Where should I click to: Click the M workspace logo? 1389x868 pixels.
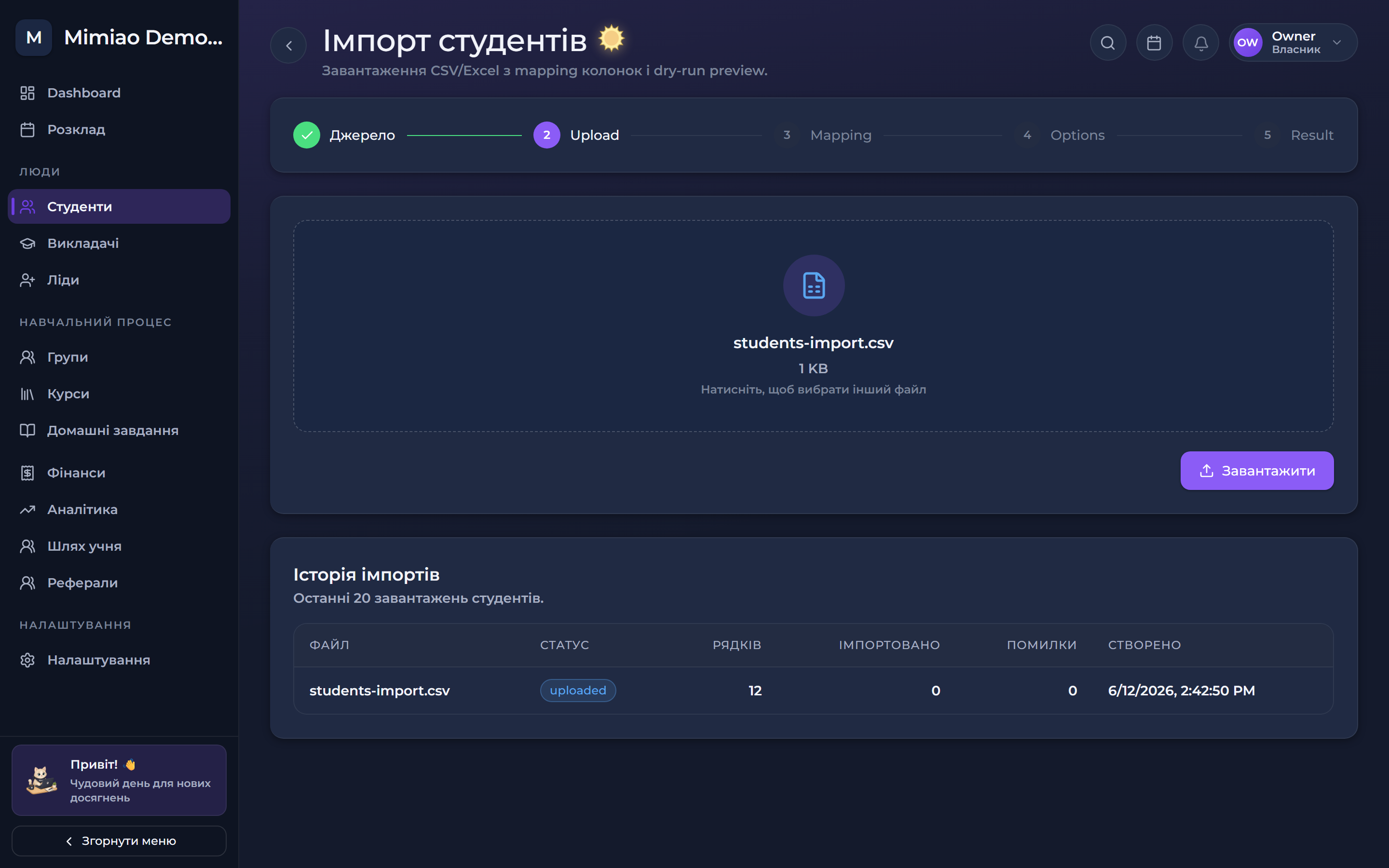34,37
